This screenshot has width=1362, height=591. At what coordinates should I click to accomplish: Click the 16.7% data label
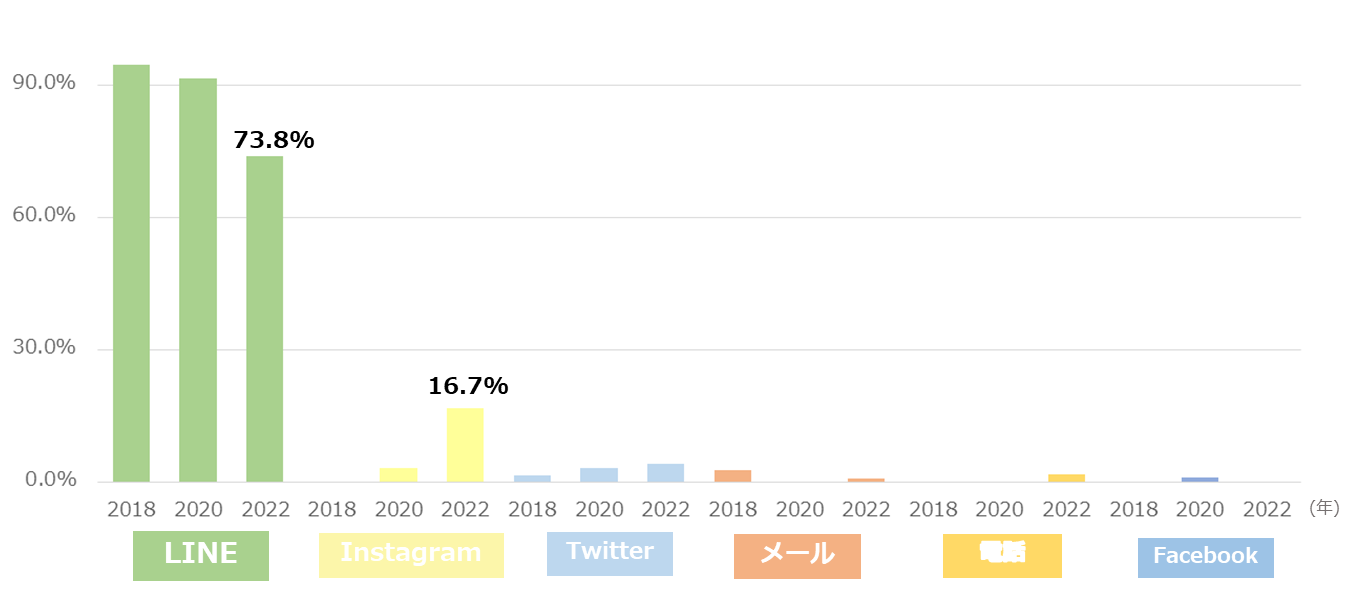point(468,386)
